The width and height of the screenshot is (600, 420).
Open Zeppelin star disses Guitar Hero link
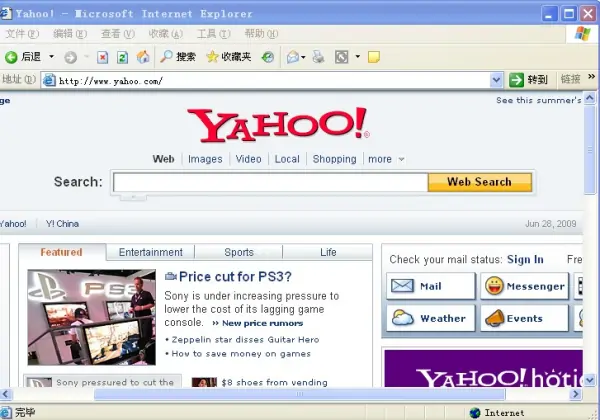coord(245,340)
